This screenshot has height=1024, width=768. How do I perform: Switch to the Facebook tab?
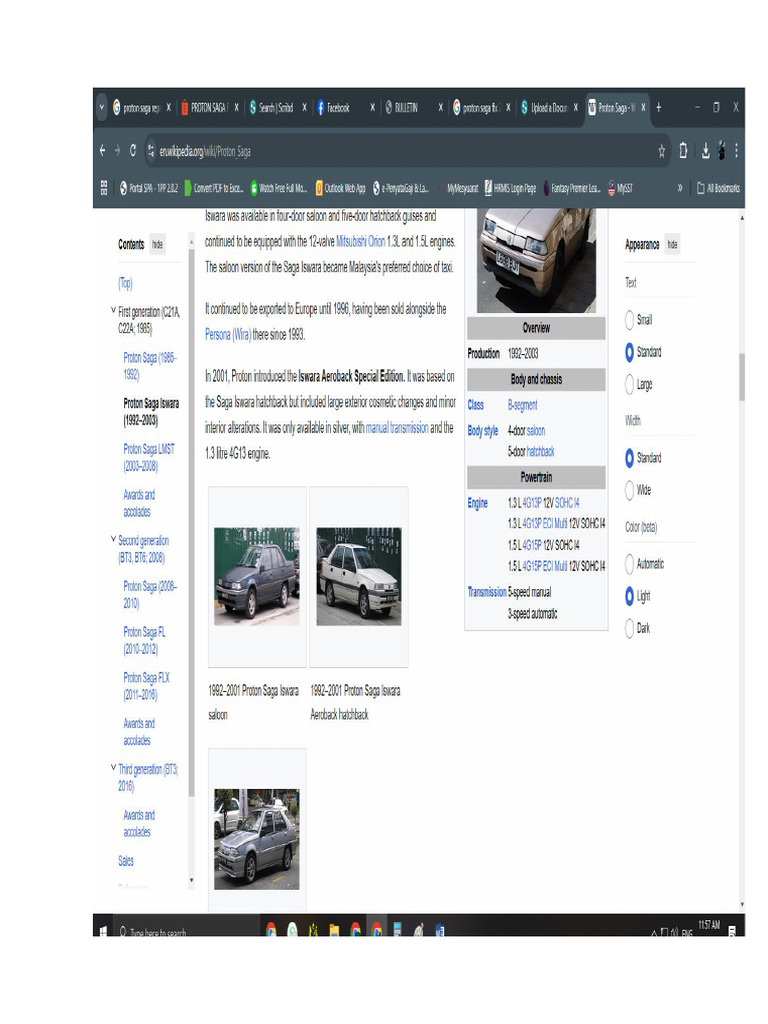click(337, 107)
